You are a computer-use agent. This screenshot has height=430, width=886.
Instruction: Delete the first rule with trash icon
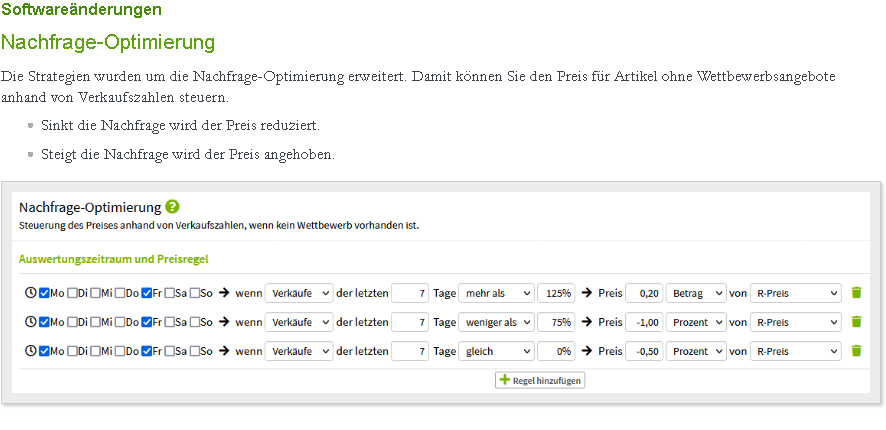857,293
